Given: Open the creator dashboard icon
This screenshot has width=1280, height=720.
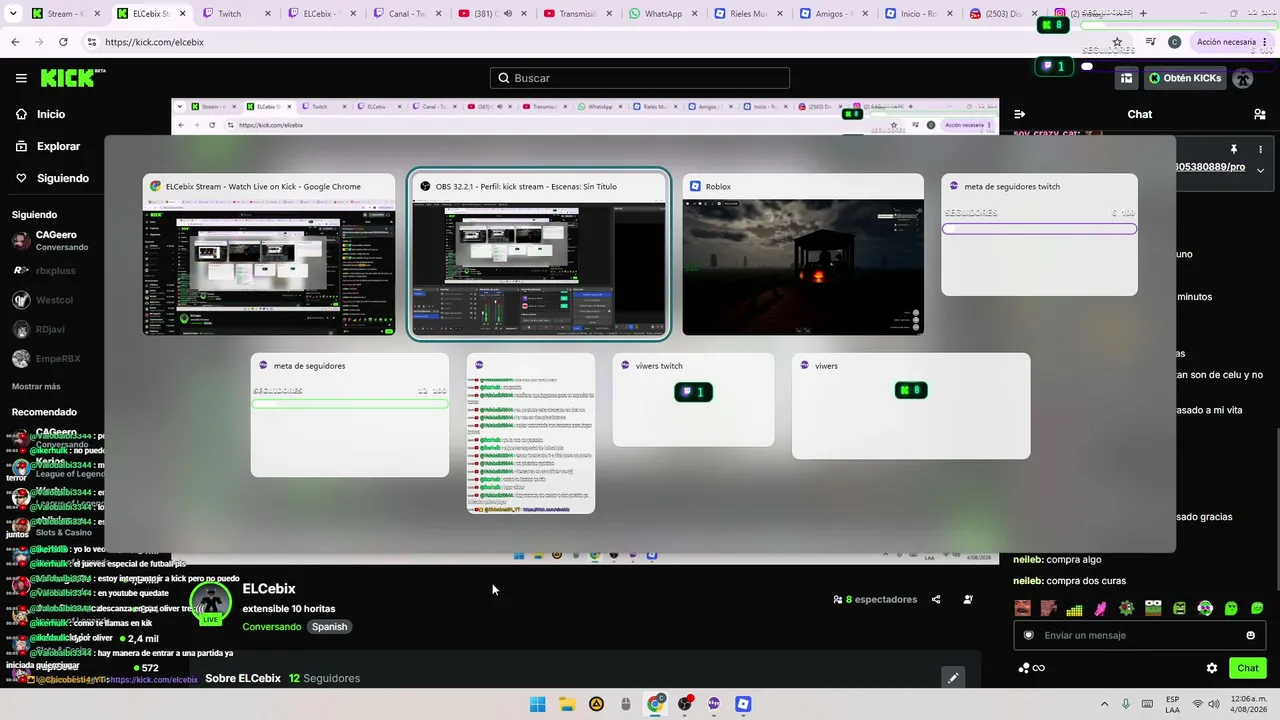Looking at the screenshot, I should (1126, 78).
